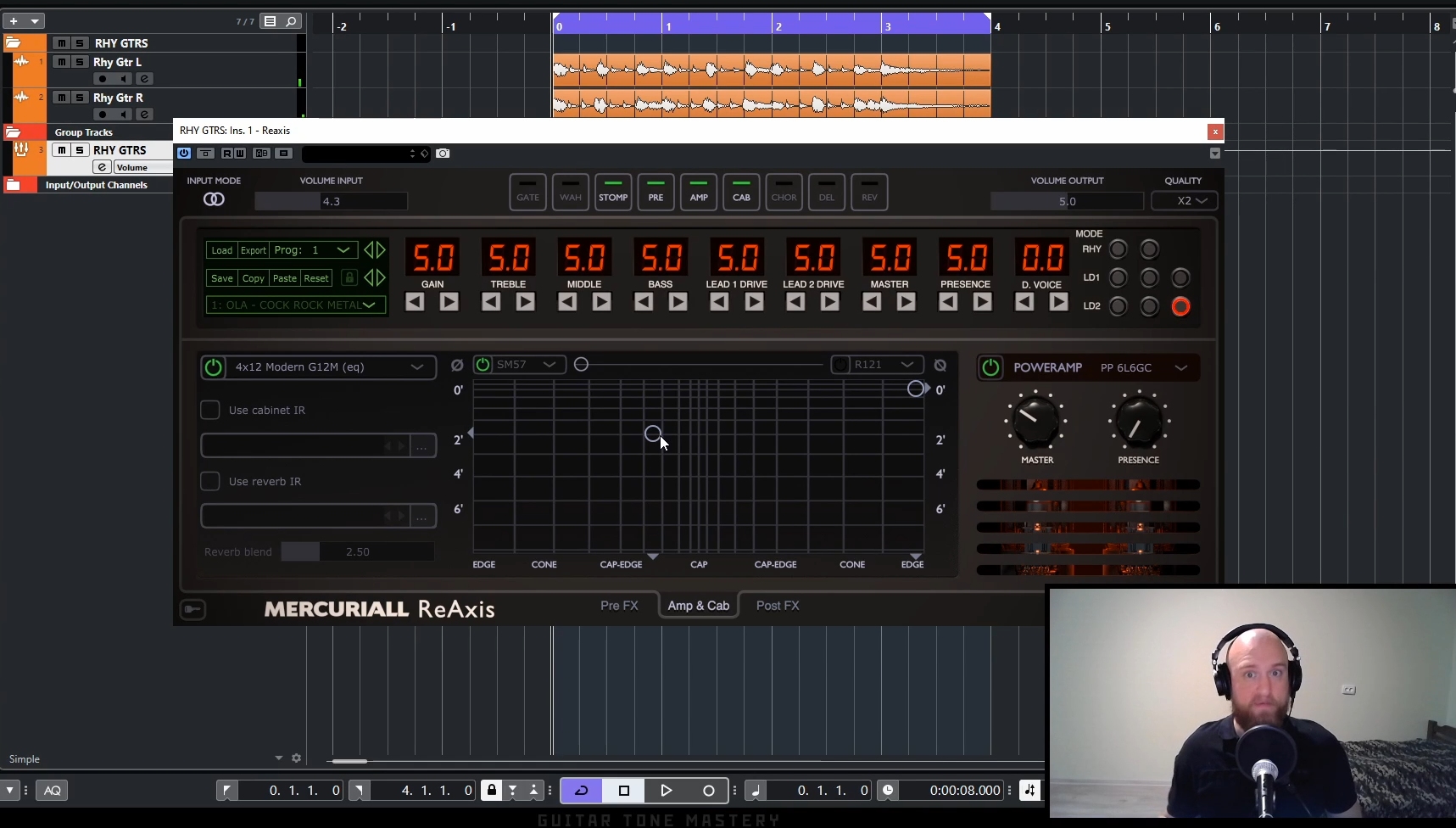Viewport: 1456px width, 828px height.
Task: Toggle monitor on Rhy Gtr R track
Action: click(124, 115)
